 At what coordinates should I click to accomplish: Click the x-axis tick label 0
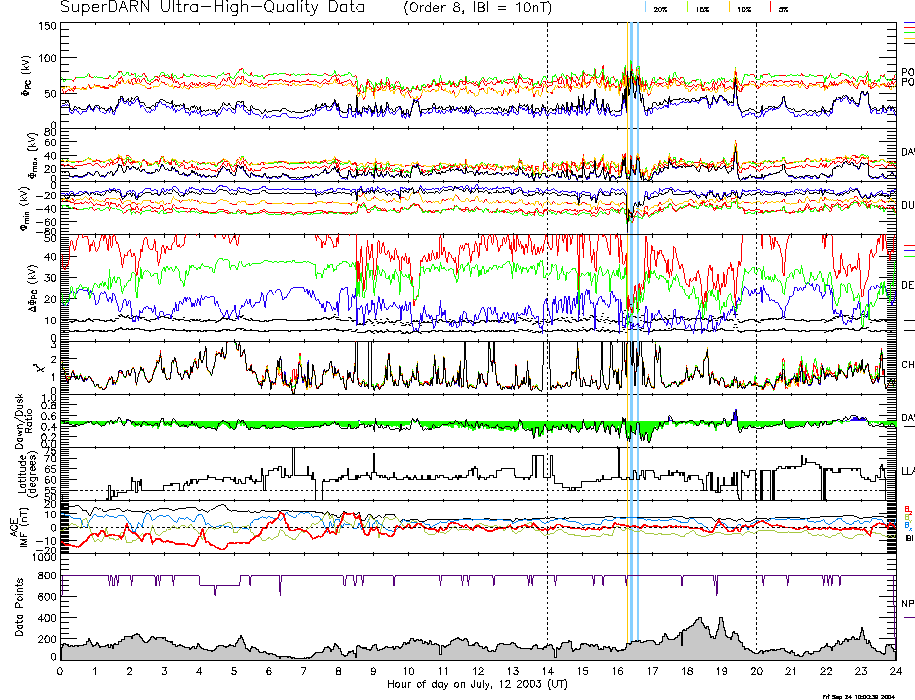pos(61,671)
